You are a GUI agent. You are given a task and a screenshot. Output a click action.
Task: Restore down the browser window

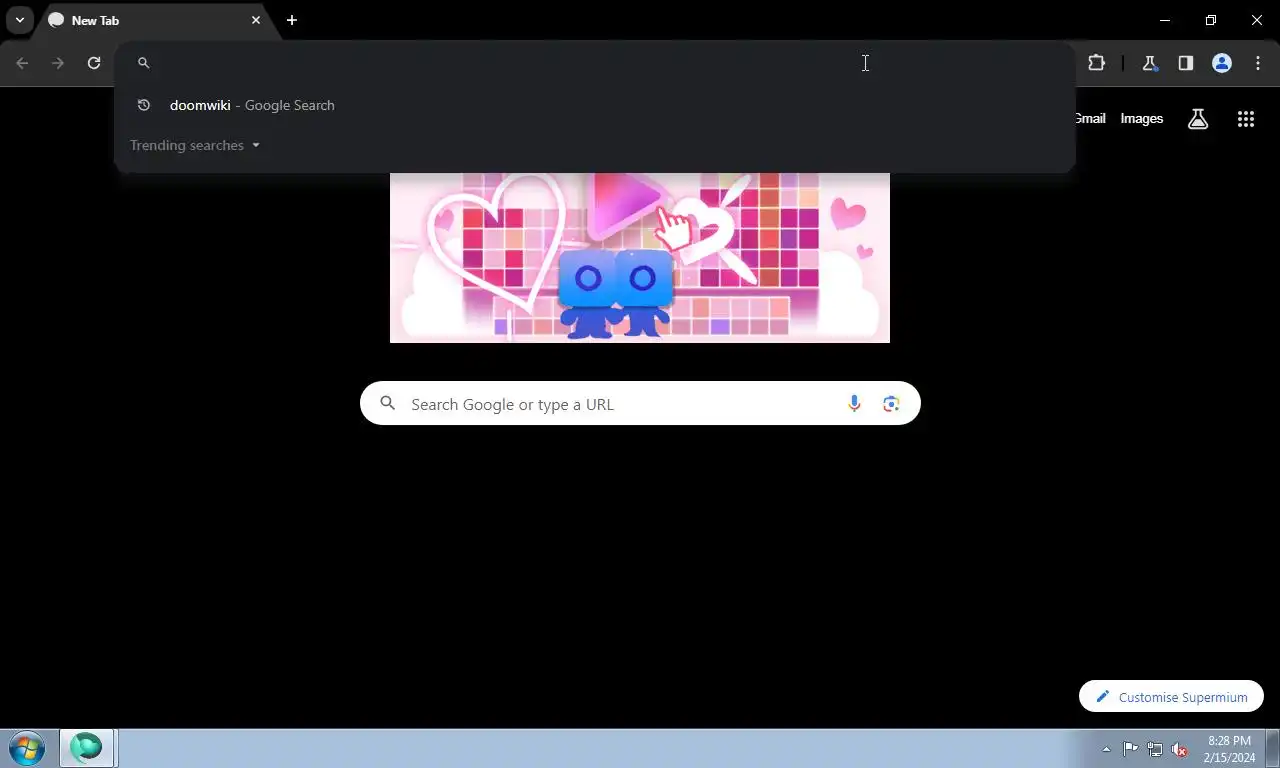pos(1211,20)
